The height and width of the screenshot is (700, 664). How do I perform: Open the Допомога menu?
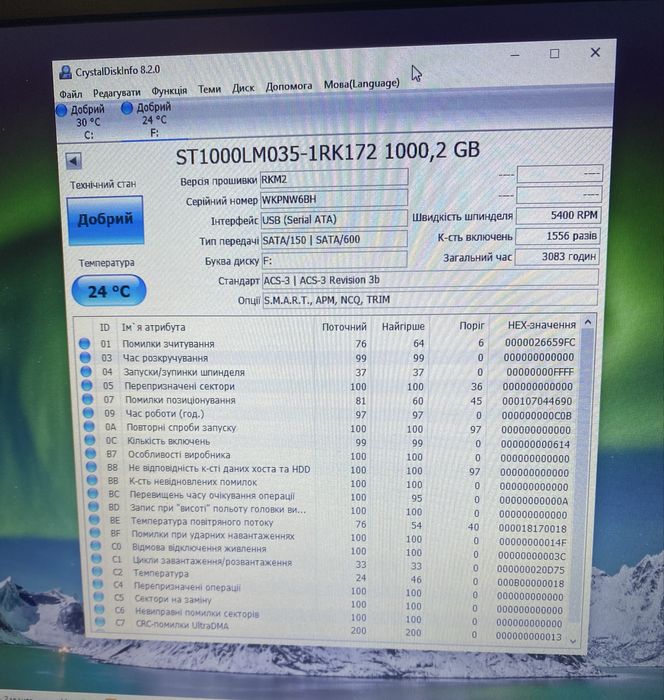pos(289,86)
